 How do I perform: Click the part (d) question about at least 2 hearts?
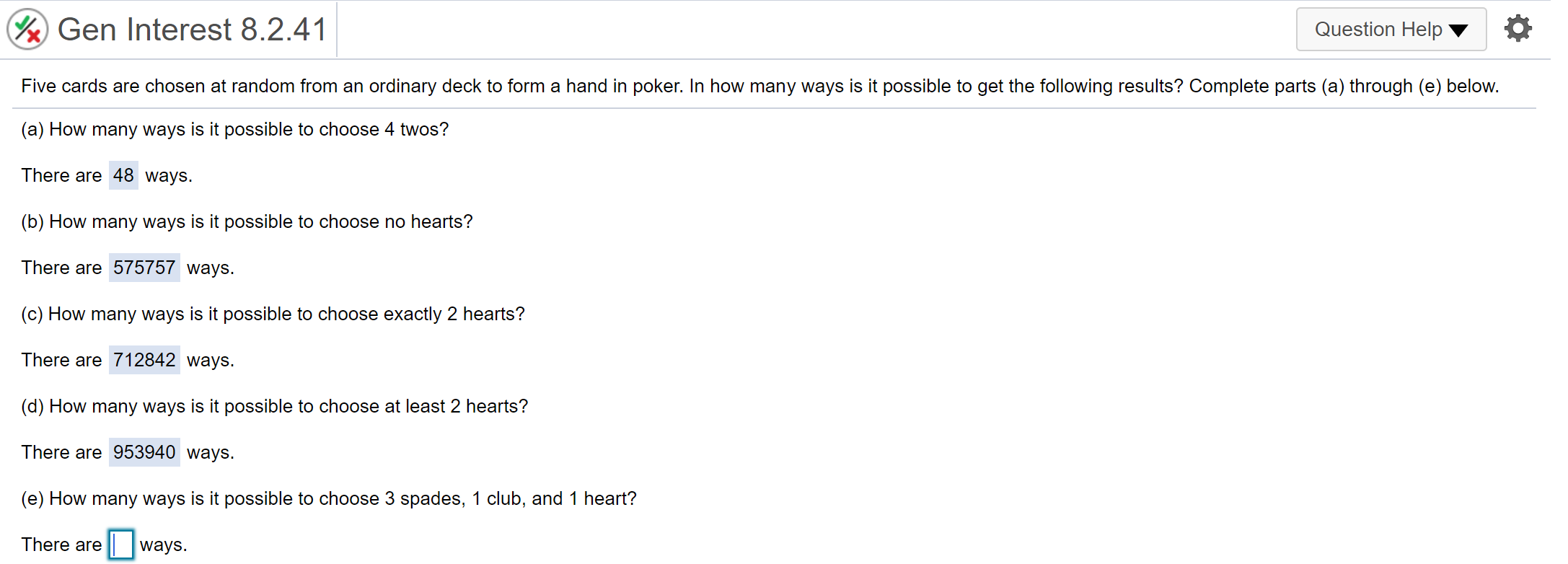coord(274,406)
